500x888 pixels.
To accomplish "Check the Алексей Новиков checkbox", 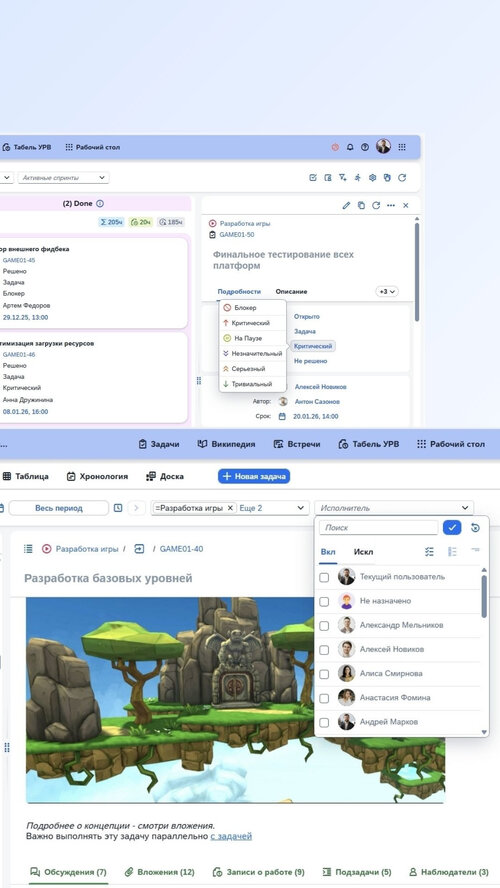I will tap(324, 650).
